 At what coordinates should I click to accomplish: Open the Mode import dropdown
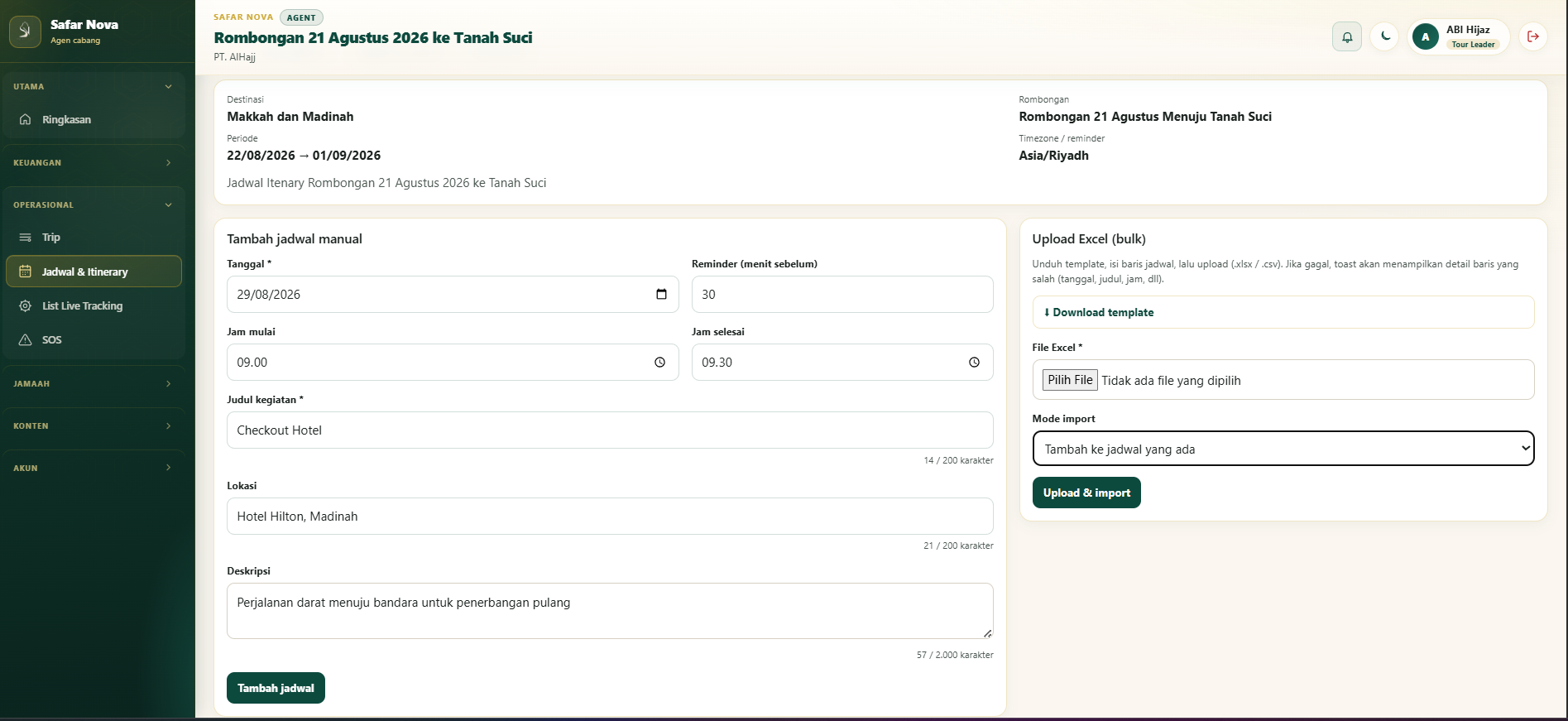pyautogui.click(x=1283, y=449)
